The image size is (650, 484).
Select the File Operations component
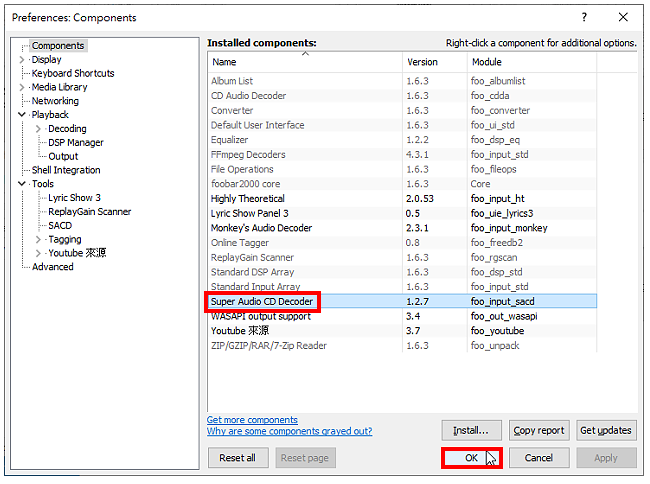click(x=402, y=169)
